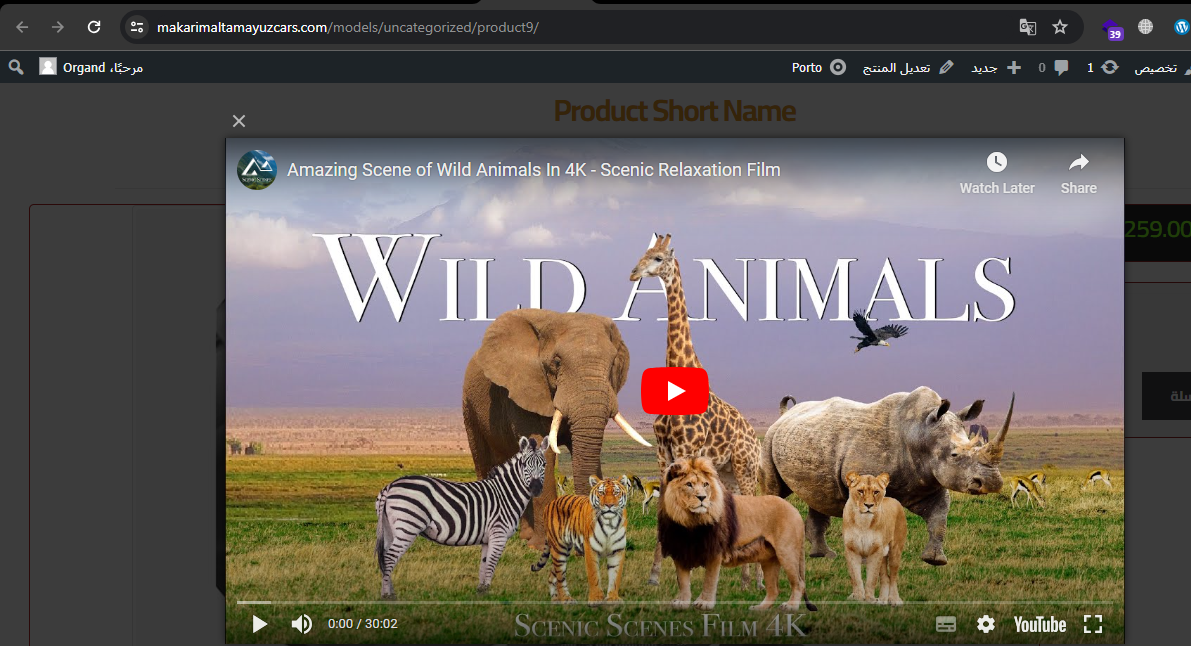Open the new (جديد) content menu
The height and width of the screenshot is (646, 1191).
coord(996,68)
